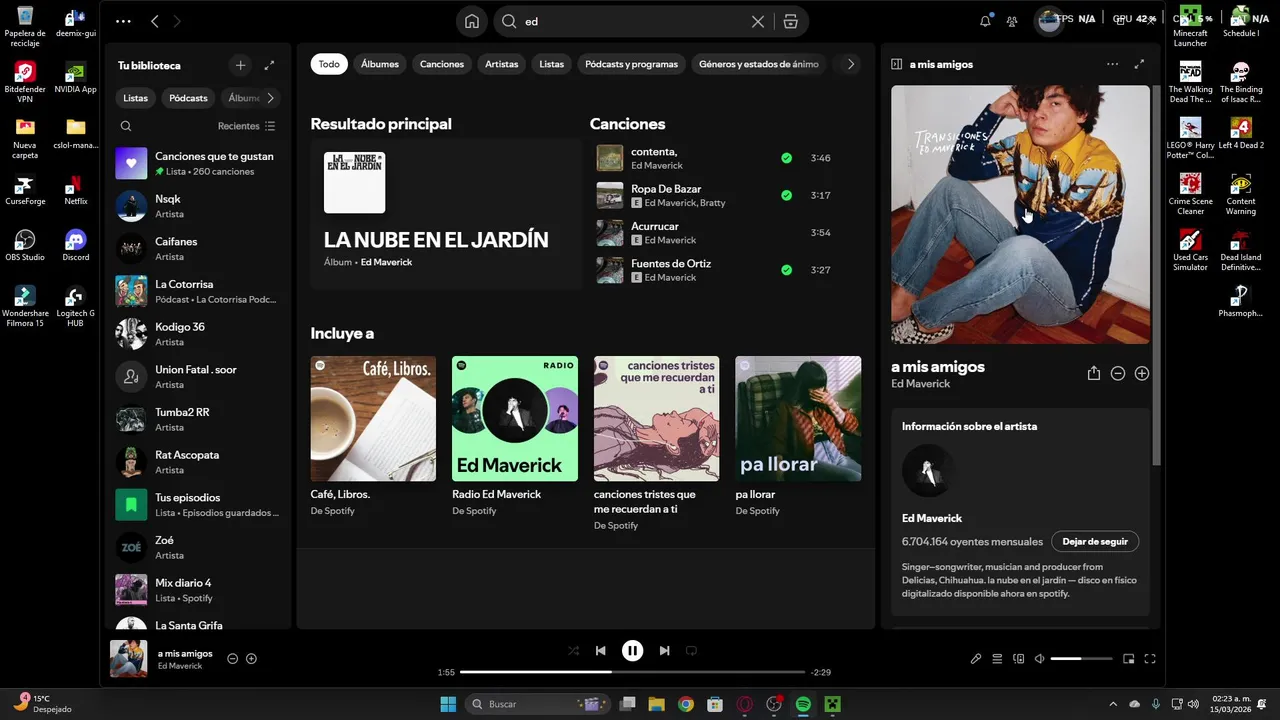The height and width of the screenshot is (720, 1280).
Task: Open Radio Ed Maverick card
Action: tap(514, 436)
